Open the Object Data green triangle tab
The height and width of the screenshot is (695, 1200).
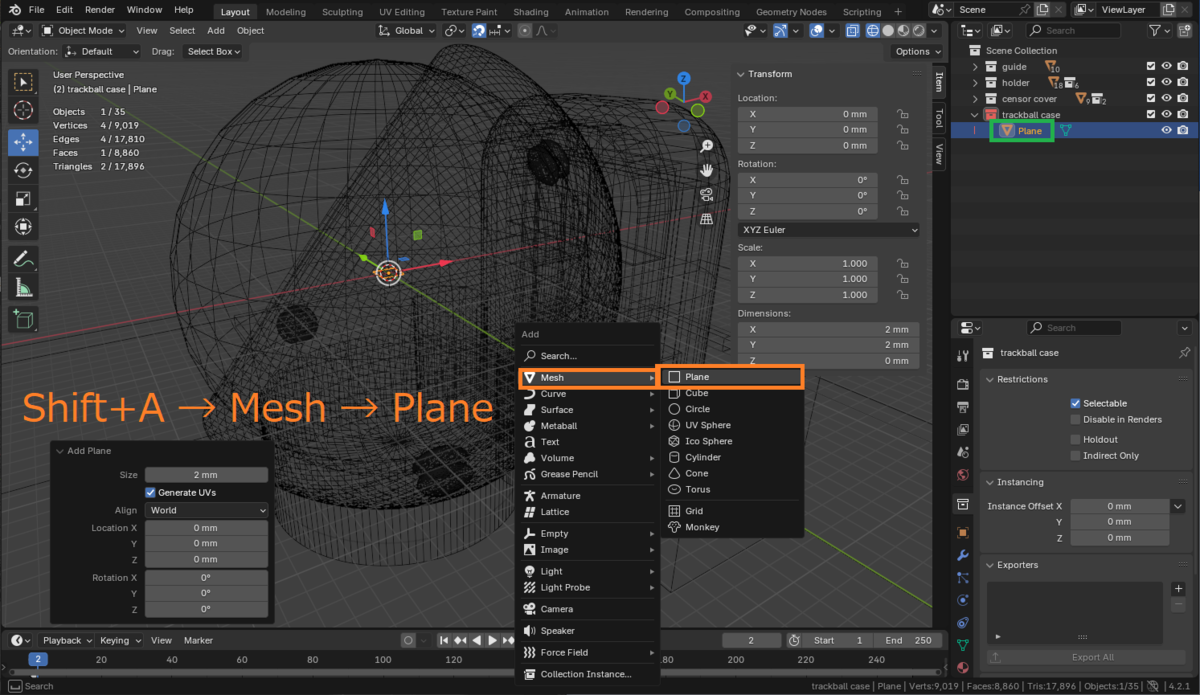(963, 645)
